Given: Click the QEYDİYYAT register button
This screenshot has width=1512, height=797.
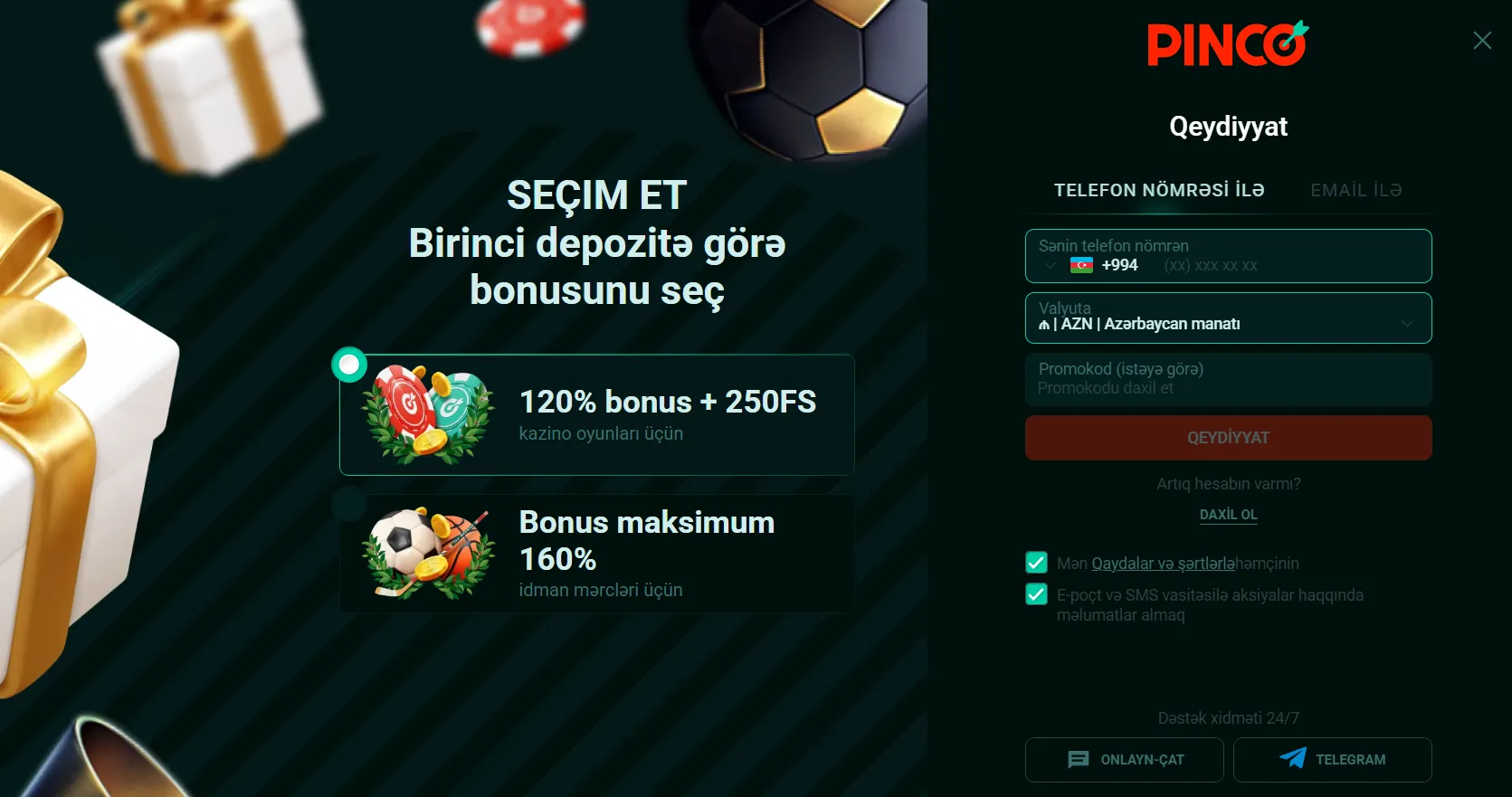Looking at the screenshot, I should pos(1228,438).
